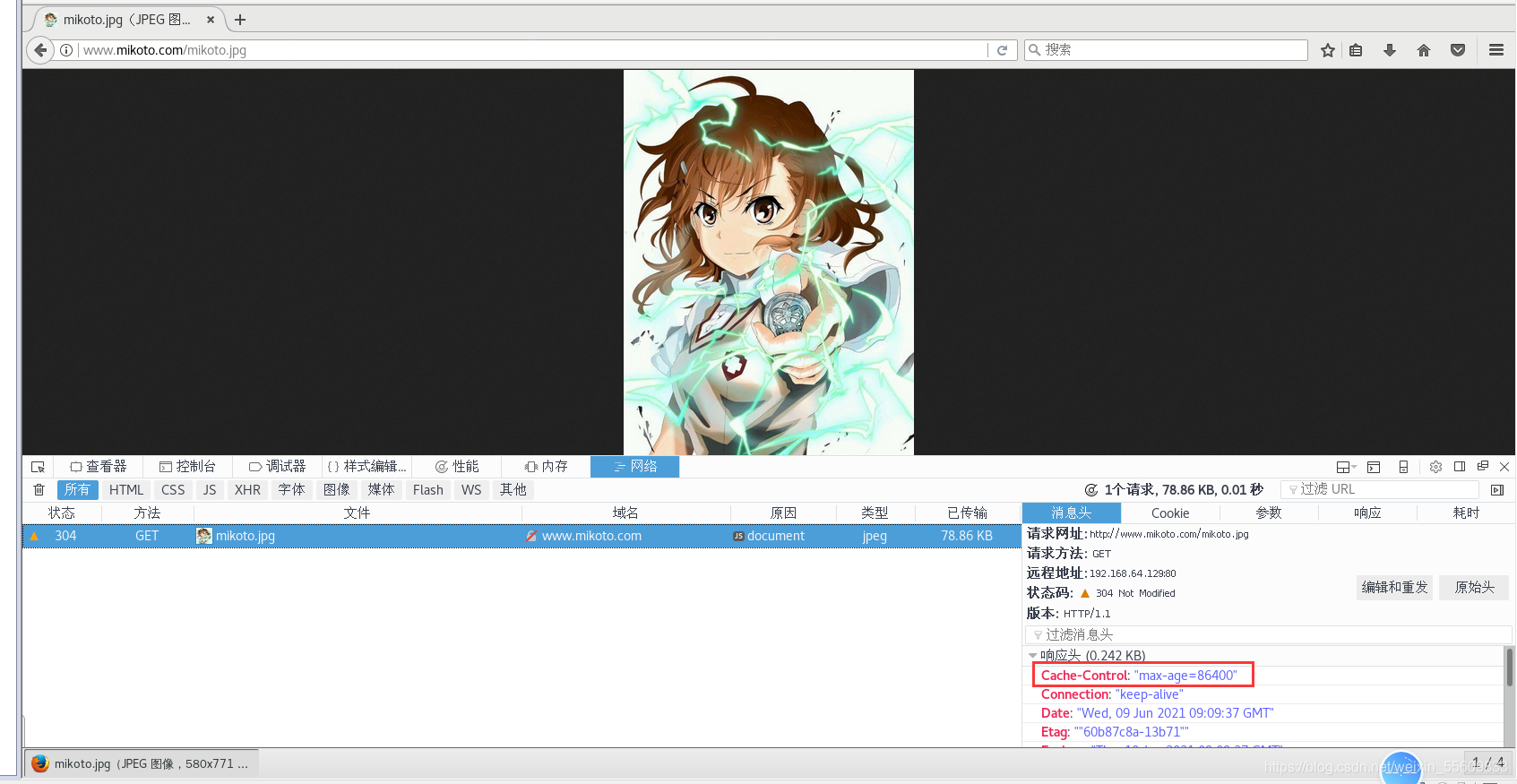Activate the element picker icon in devtools
The width and height of the screenshot is (1517, 784).
point(38,467)
